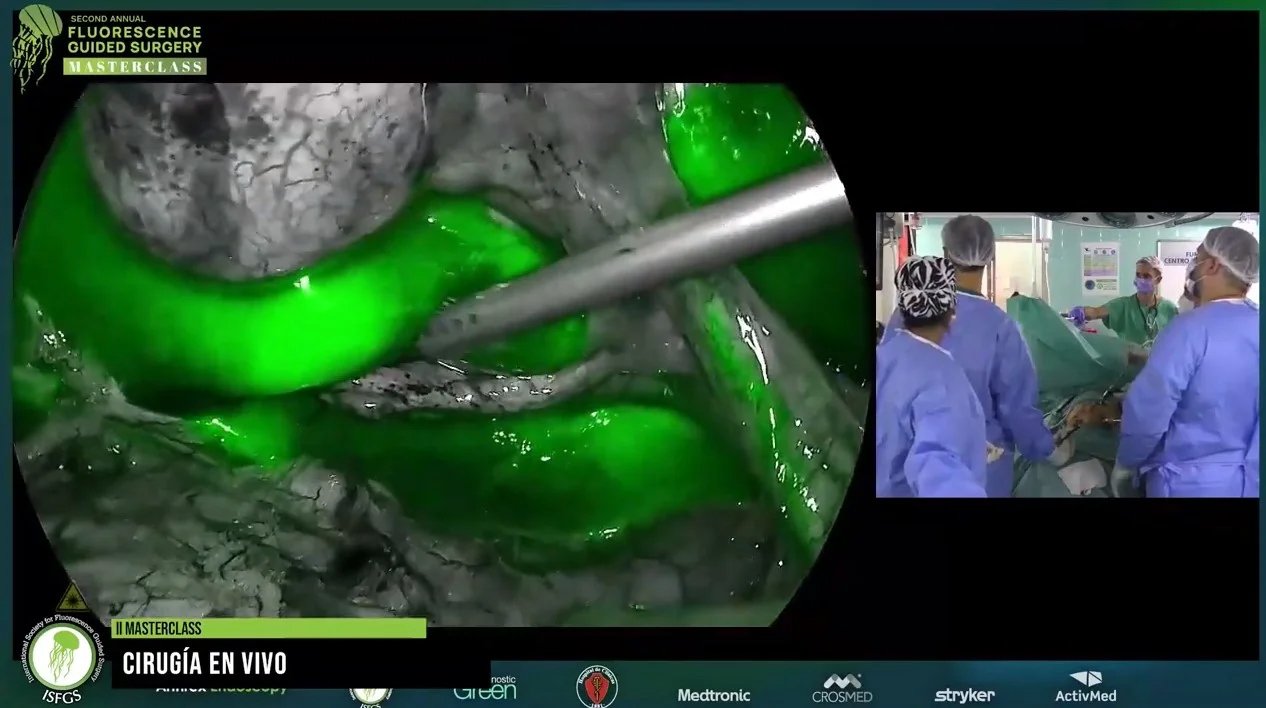Click the operating room camera feed
The image size is (1266, 708).
pyautogui.click(x=1066, y=355)
